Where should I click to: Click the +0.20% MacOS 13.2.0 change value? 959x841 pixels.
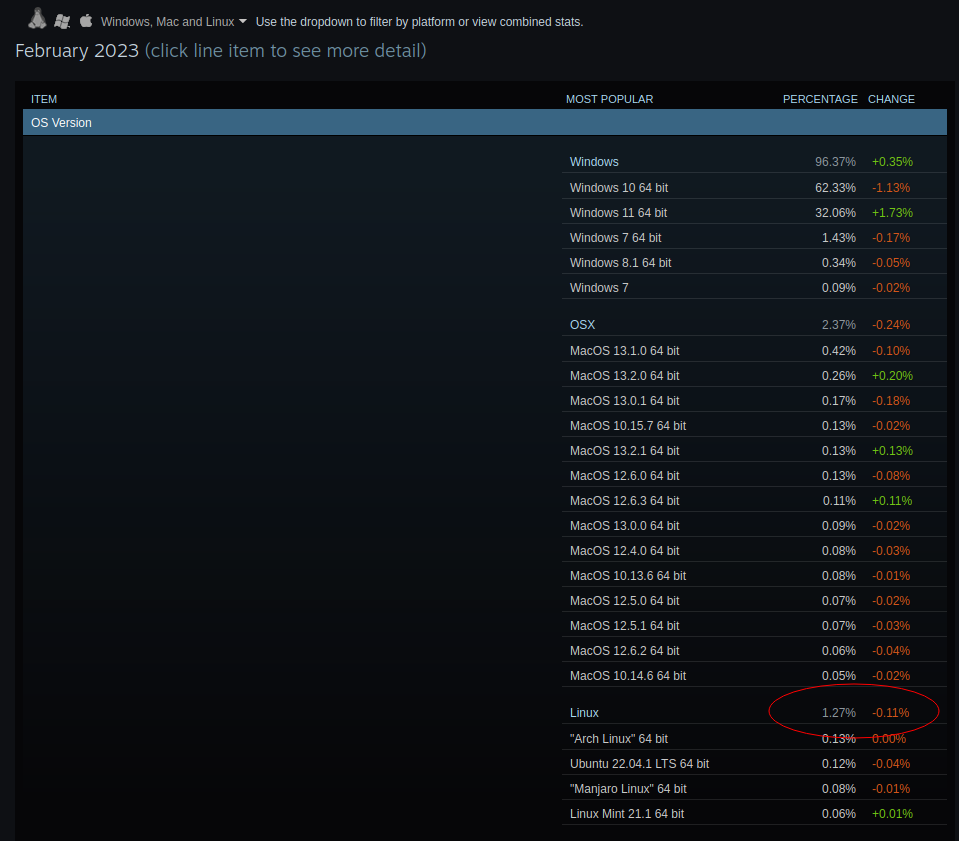tap(892, 376)
